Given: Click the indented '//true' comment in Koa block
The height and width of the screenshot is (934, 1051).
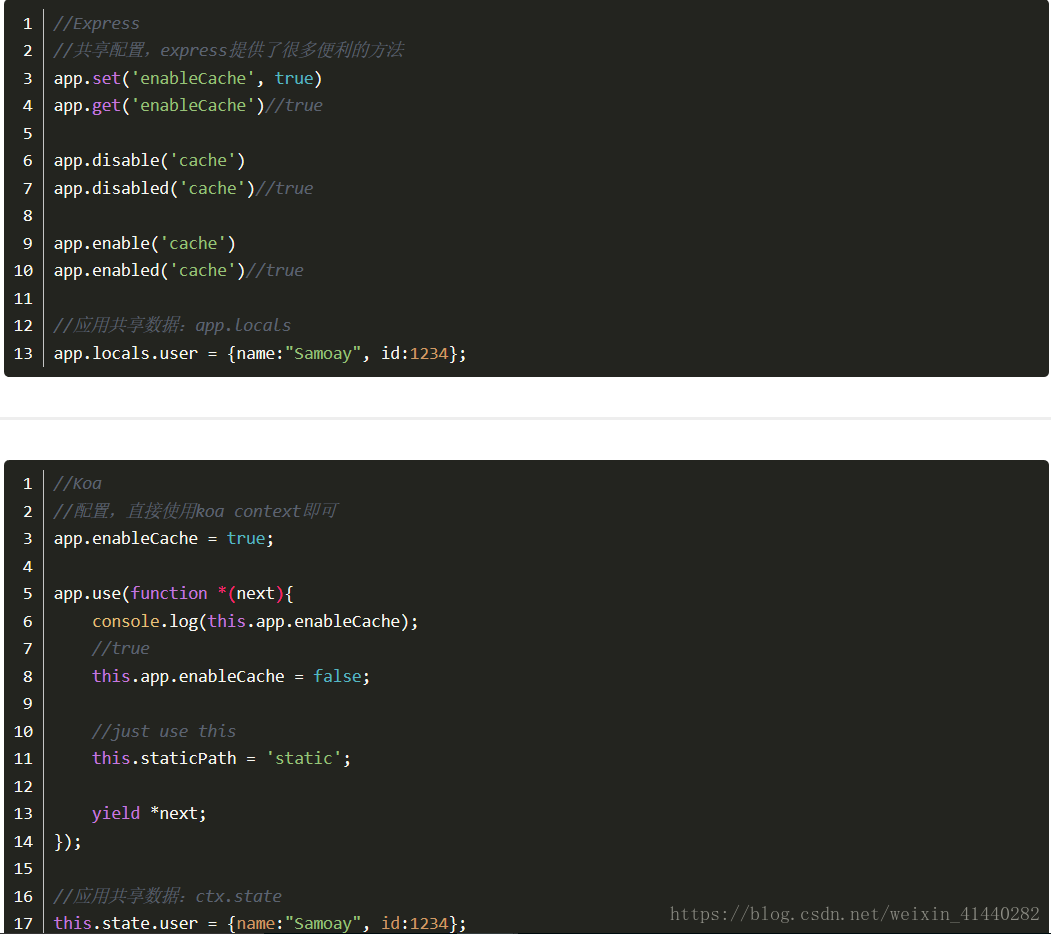Looking at the screenshot, I should tap(121, 649).
